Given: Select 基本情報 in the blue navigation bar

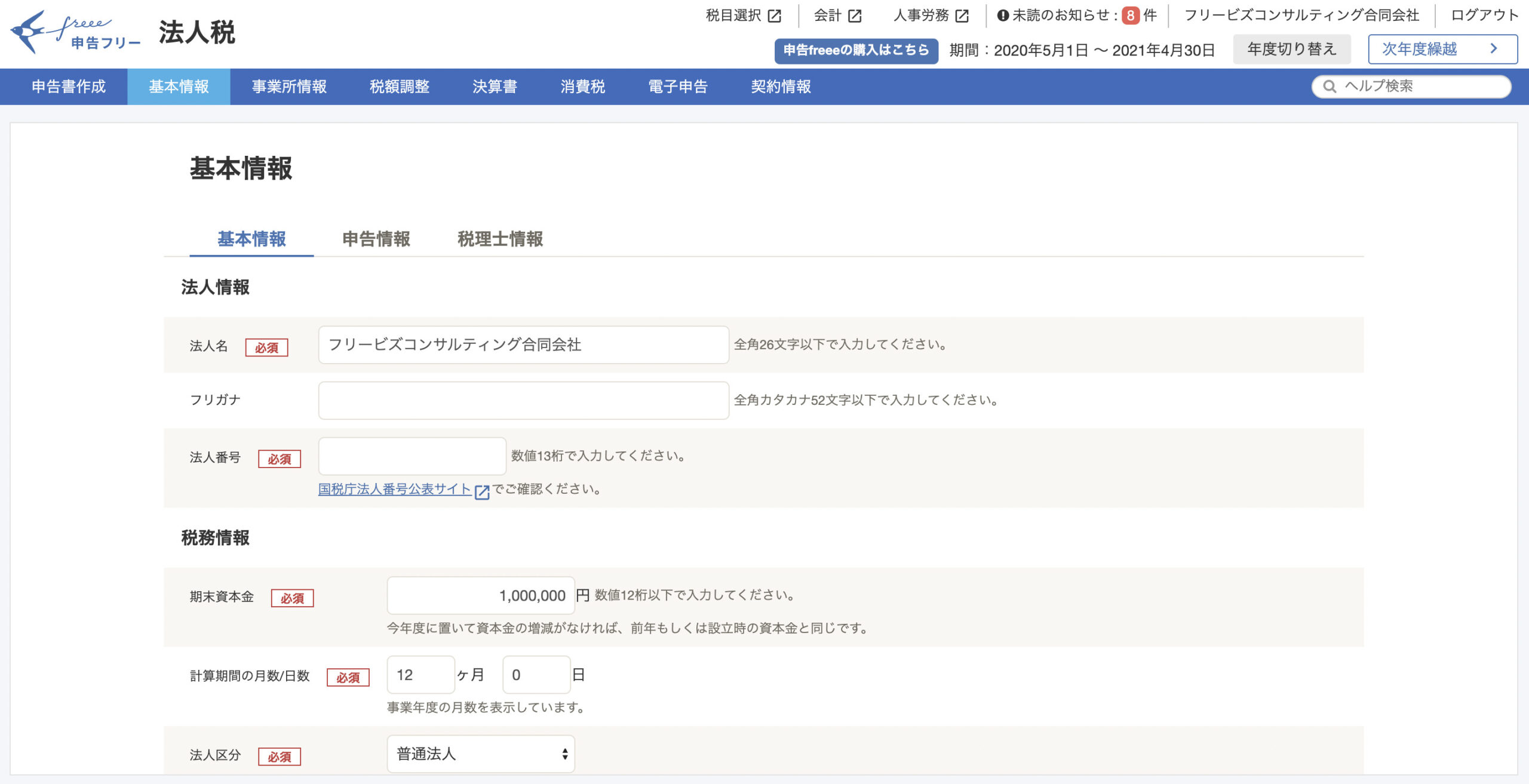Looking at the screenshot, I should tap(179, 87).
